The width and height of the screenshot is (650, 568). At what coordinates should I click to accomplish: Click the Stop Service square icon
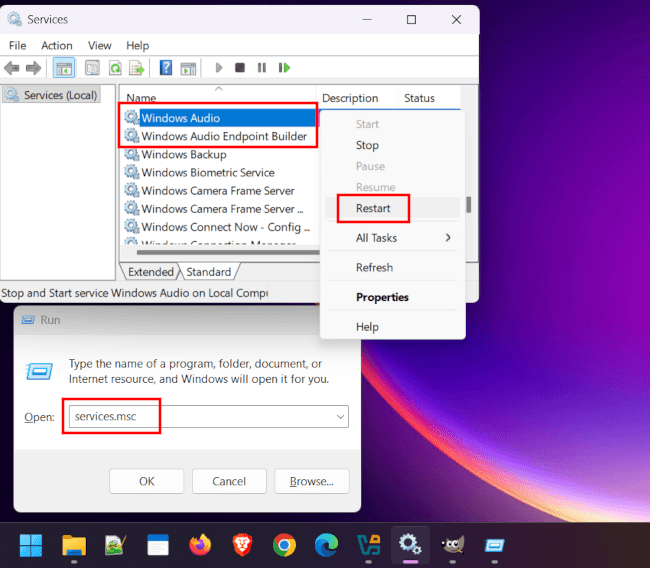(x=240, y=68)
